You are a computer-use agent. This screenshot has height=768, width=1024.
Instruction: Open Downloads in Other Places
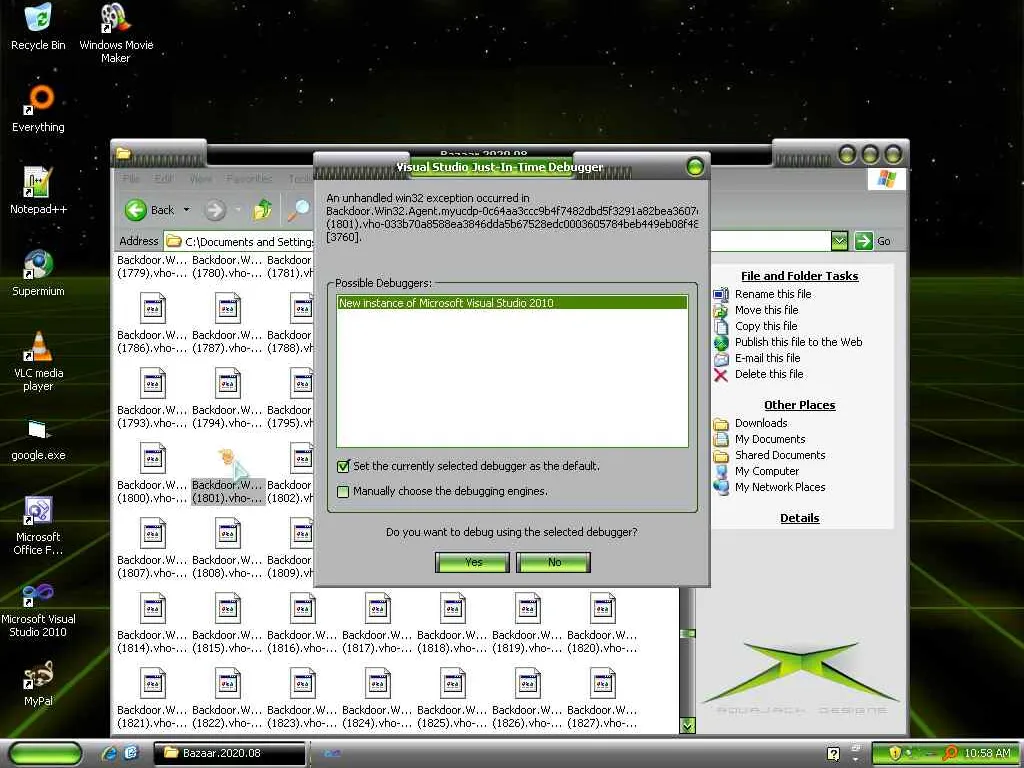point(761,423)
